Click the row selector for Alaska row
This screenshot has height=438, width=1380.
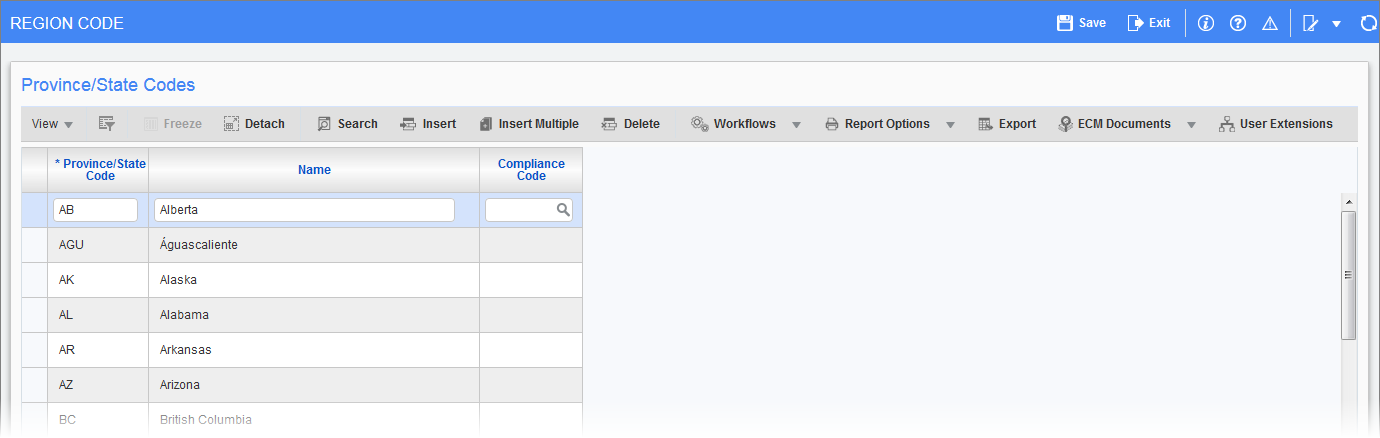(34, 280)
